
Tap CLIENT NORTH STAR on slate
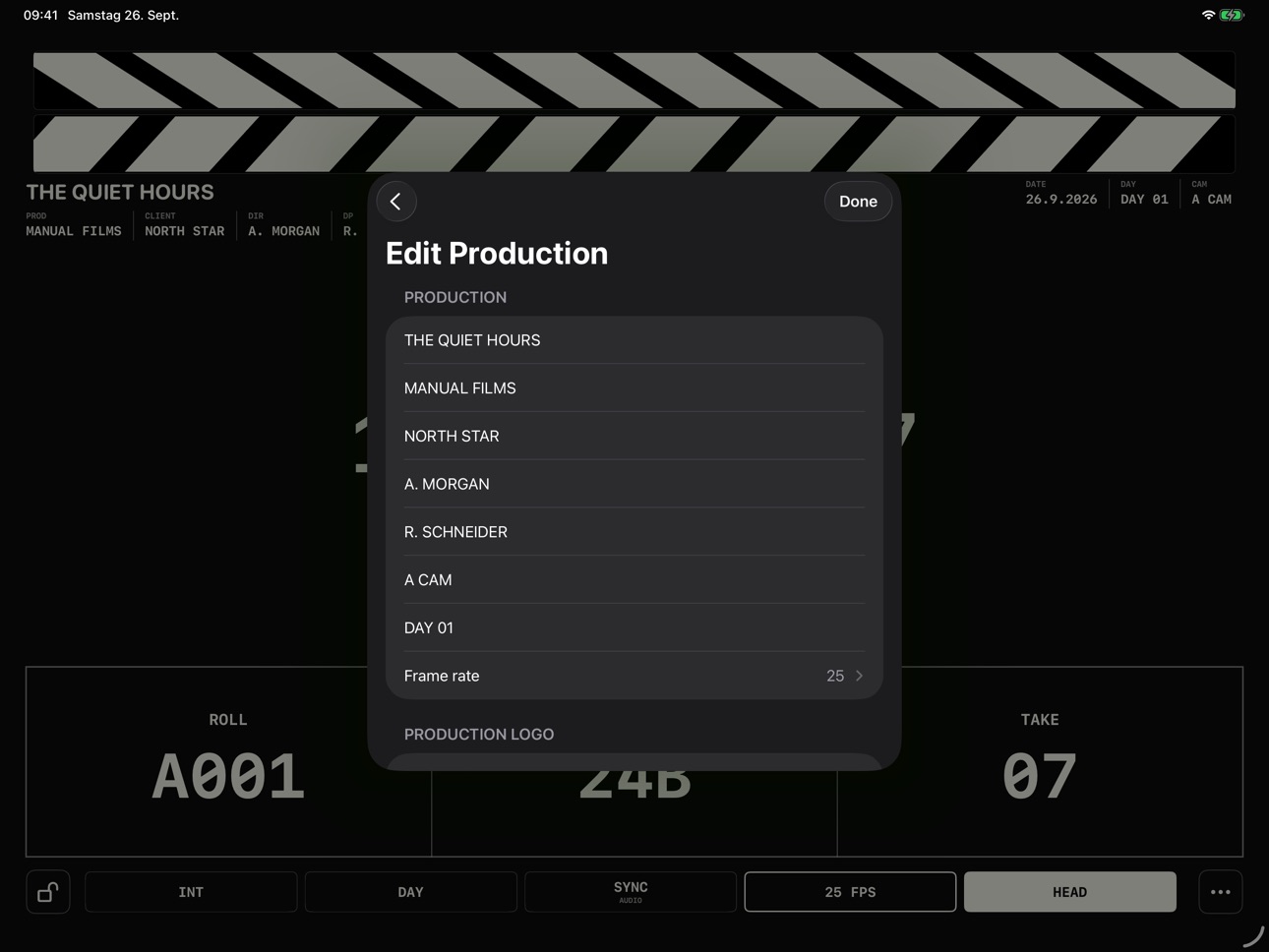click(184, 225)
